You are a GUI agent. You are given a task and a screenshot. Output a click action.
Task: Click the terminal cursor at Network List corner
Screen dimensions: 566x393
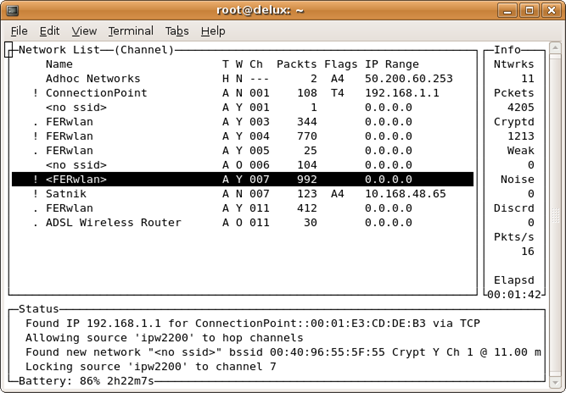coord(8,50)
